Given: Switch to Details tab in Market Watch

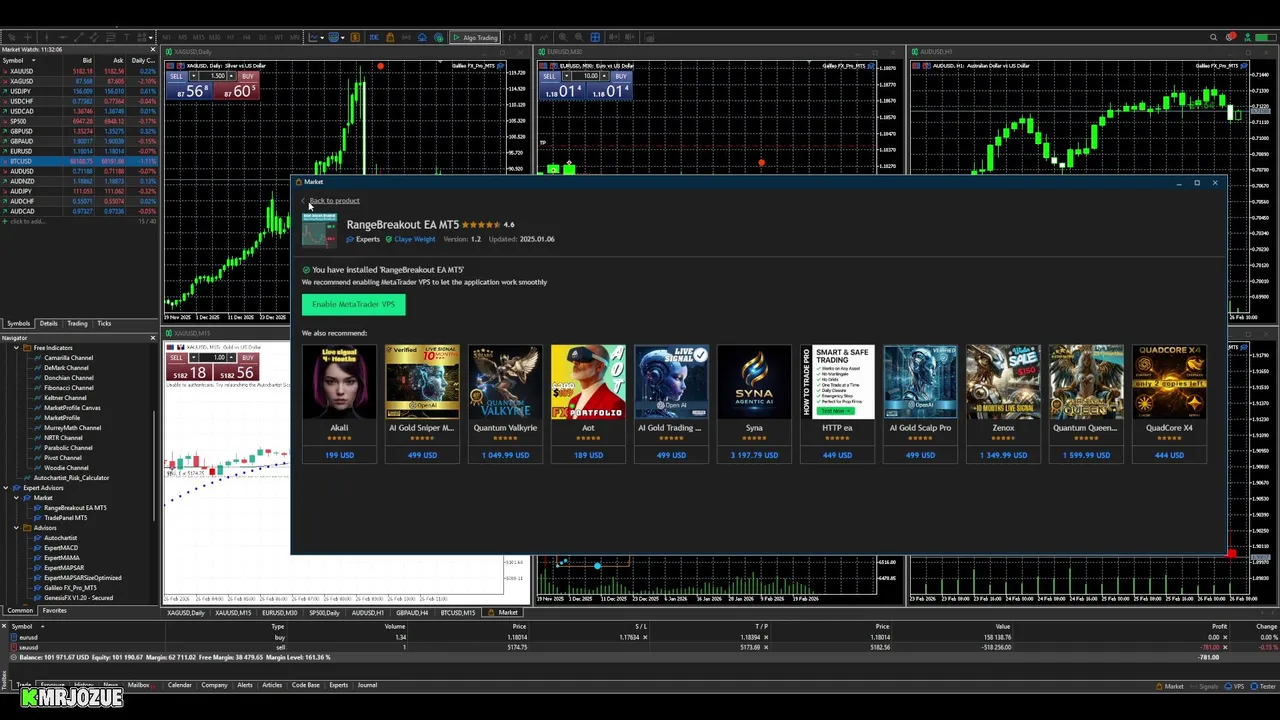Looking at the screenshot, I should (x=48, y=324).
